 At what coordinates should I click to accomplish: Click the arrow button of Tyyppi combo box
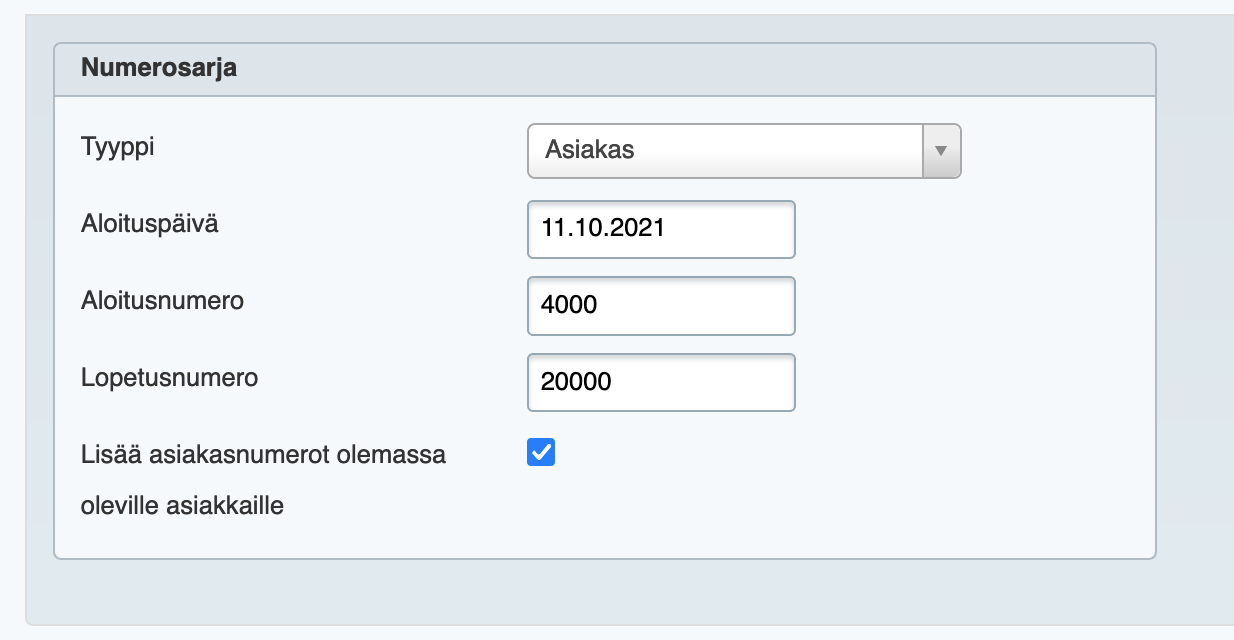click(x=940, y=151)
